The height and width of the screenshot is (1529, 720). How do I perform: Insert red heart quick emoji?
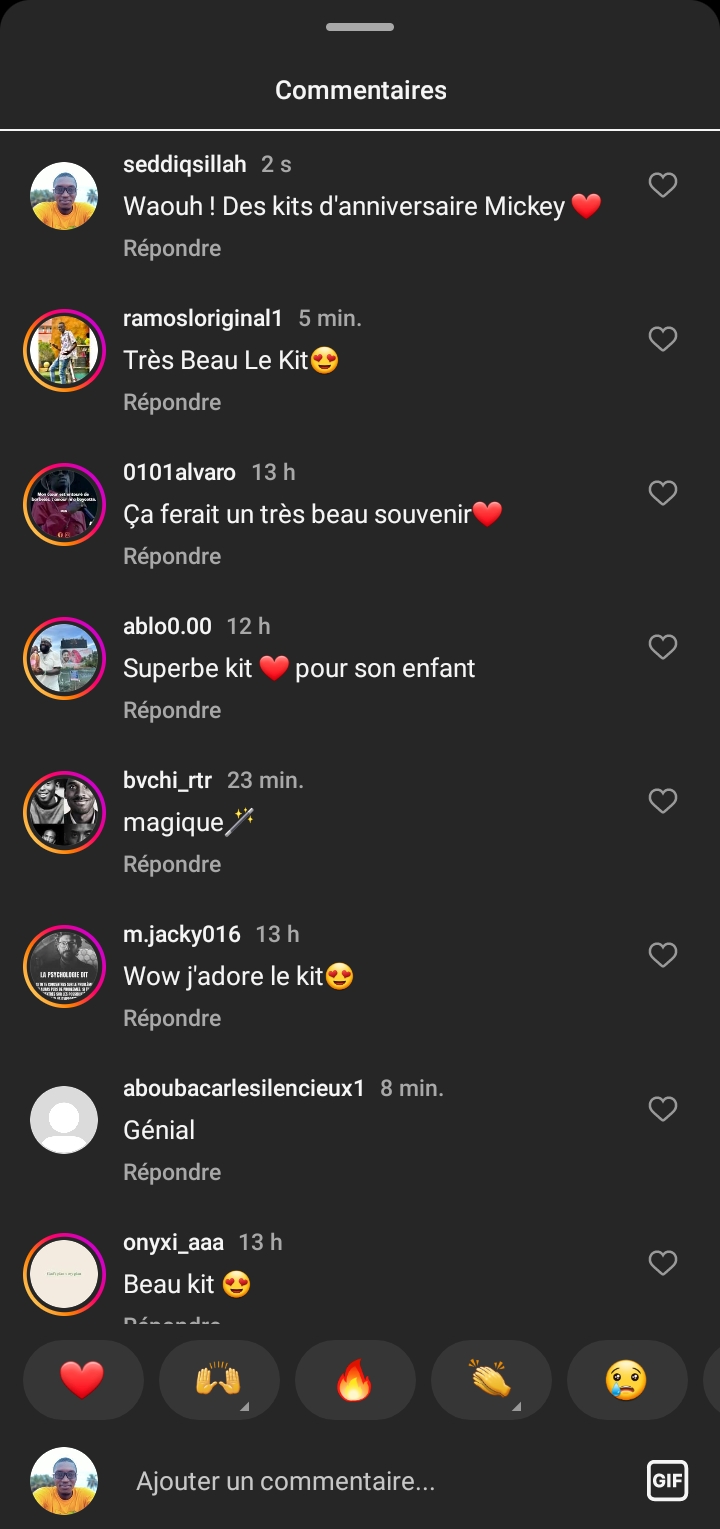(83, 1380)
